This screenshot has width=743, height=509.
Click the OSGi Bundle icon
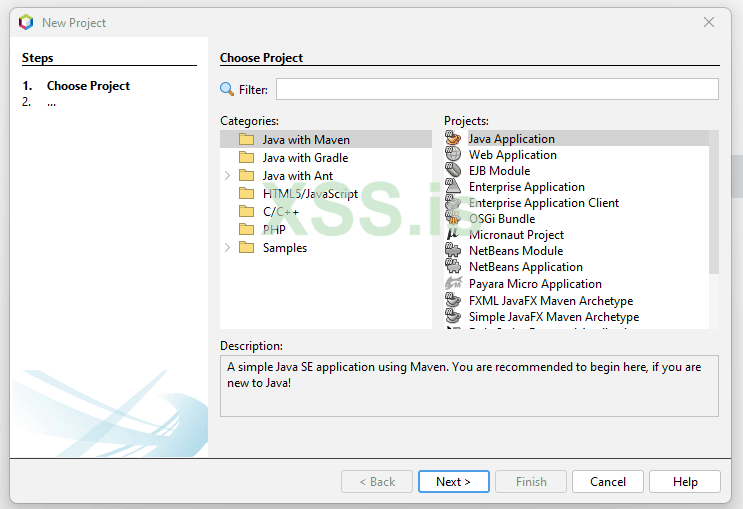(453, 218)
